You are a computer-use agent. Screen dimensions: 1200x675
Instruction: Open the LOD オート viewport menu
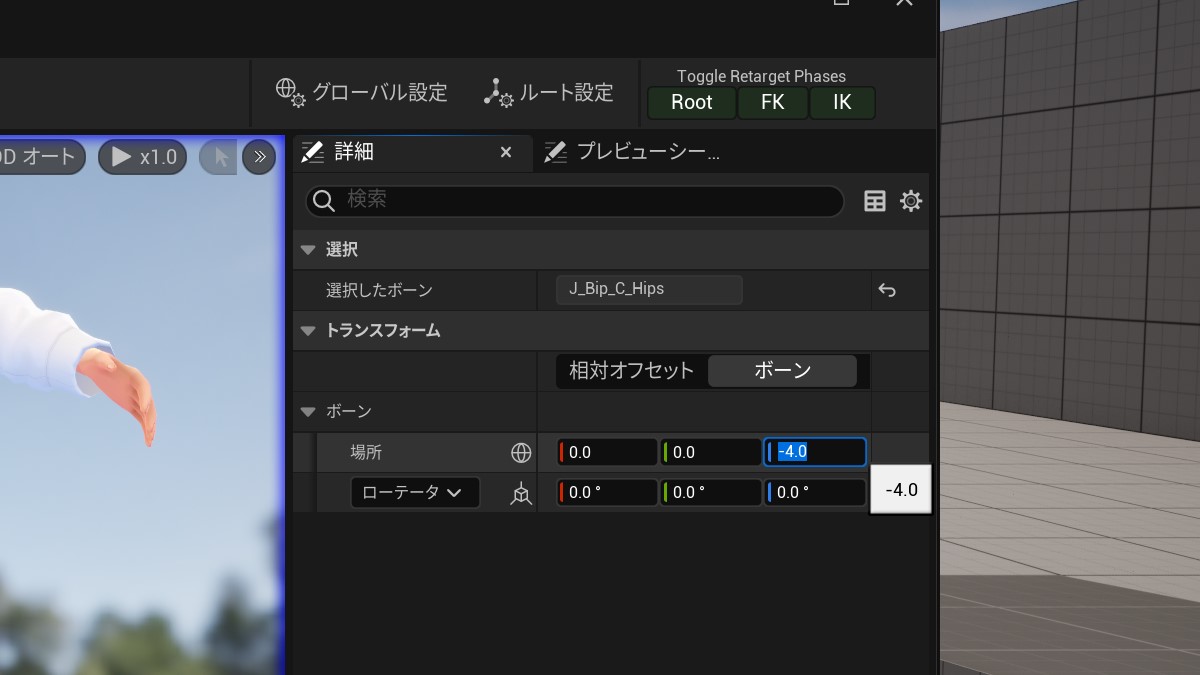point(40,157)
